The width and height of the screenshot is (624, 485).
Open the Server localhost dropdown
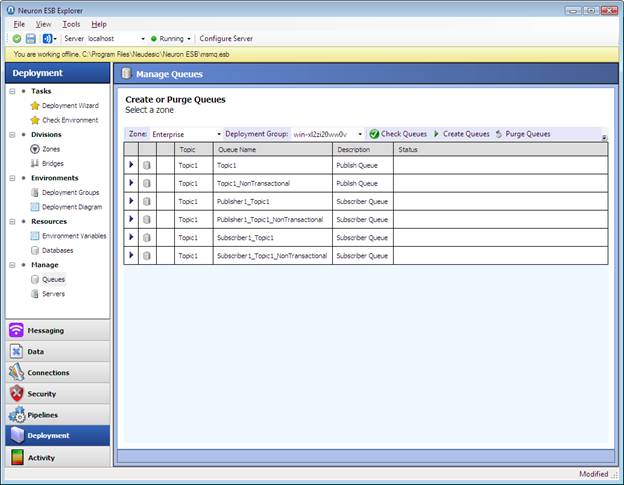(143, 39)
